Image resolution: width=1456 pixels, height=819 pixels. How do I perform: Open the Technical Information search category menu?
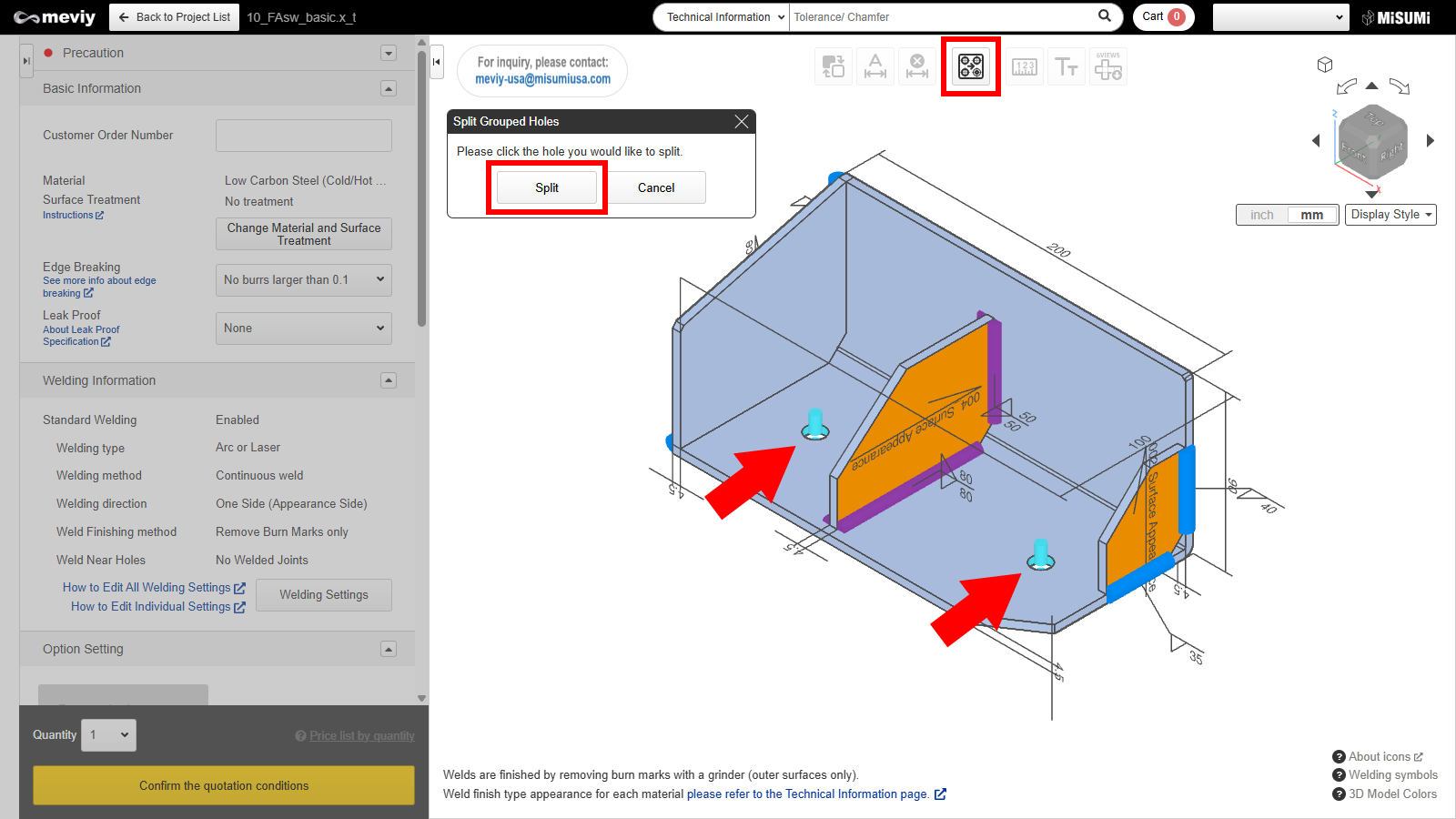coord(723,17)
